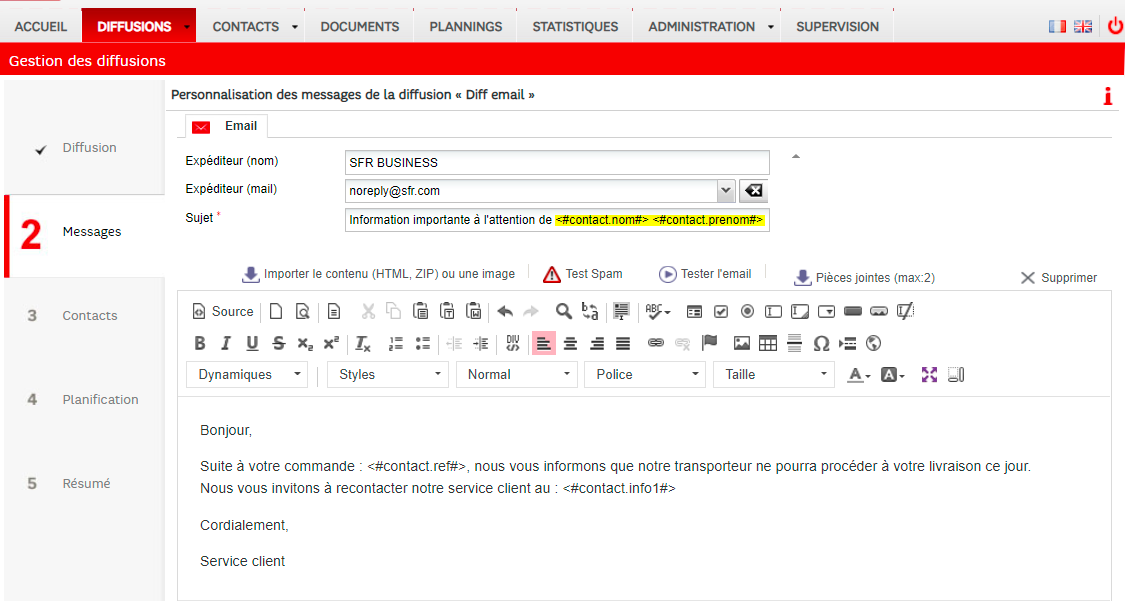Insert a table into the email body
The height and width of the screenshot is (601, 1125).
coord(768,343)
